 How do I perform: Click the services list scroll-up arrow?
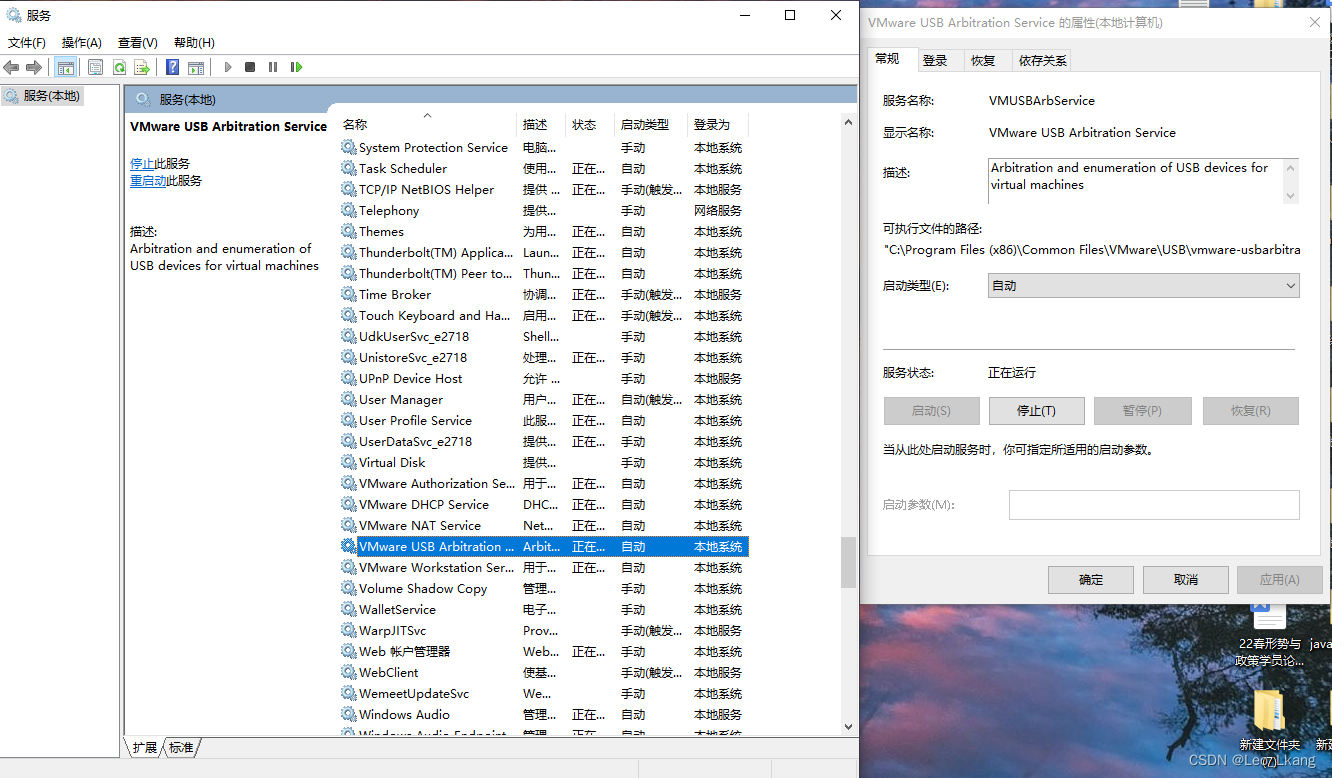(x=848, y=122)
